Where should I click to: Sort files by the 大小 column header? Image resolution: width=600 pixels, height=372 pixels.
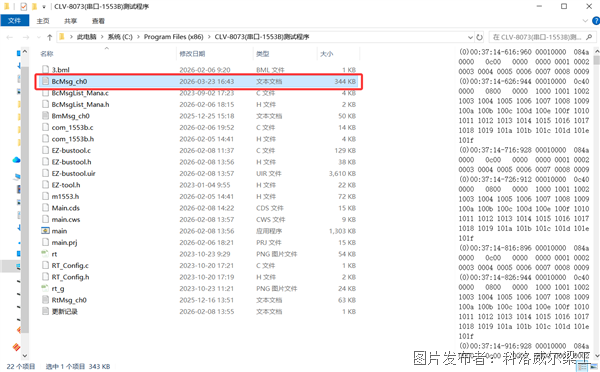[x=326, y=54]
